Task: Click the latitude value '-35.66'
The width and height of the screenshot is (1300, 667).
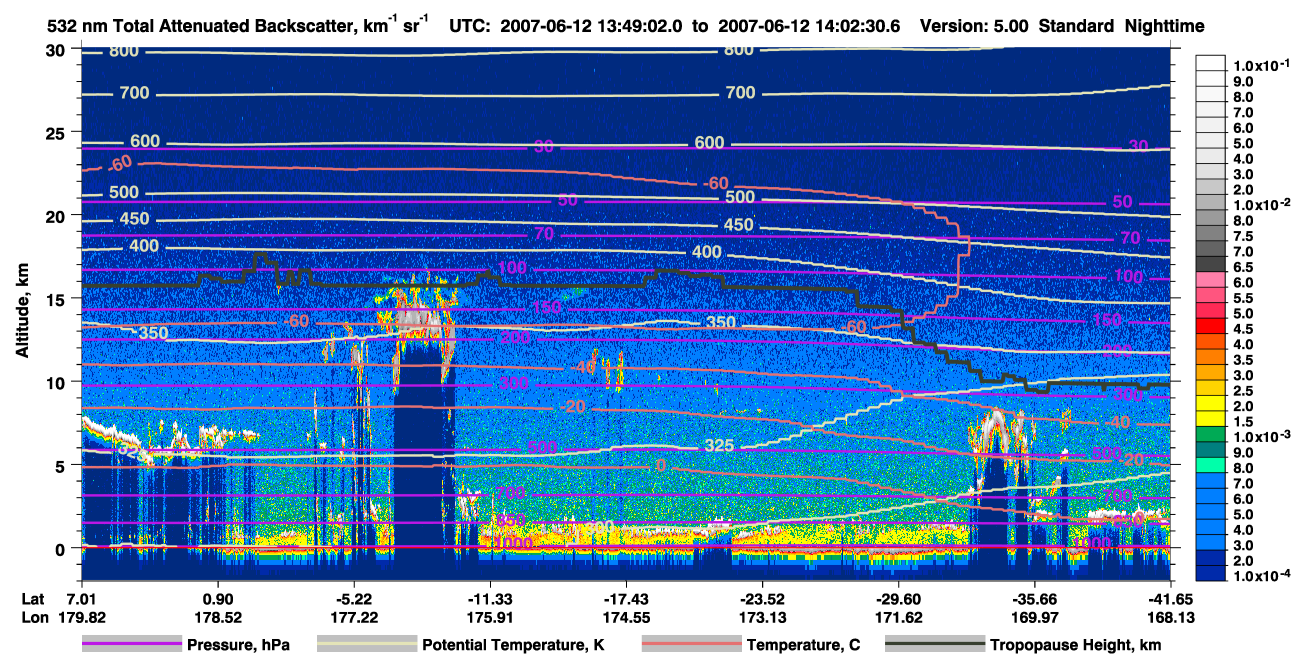Action: (x=1034, y=598)
